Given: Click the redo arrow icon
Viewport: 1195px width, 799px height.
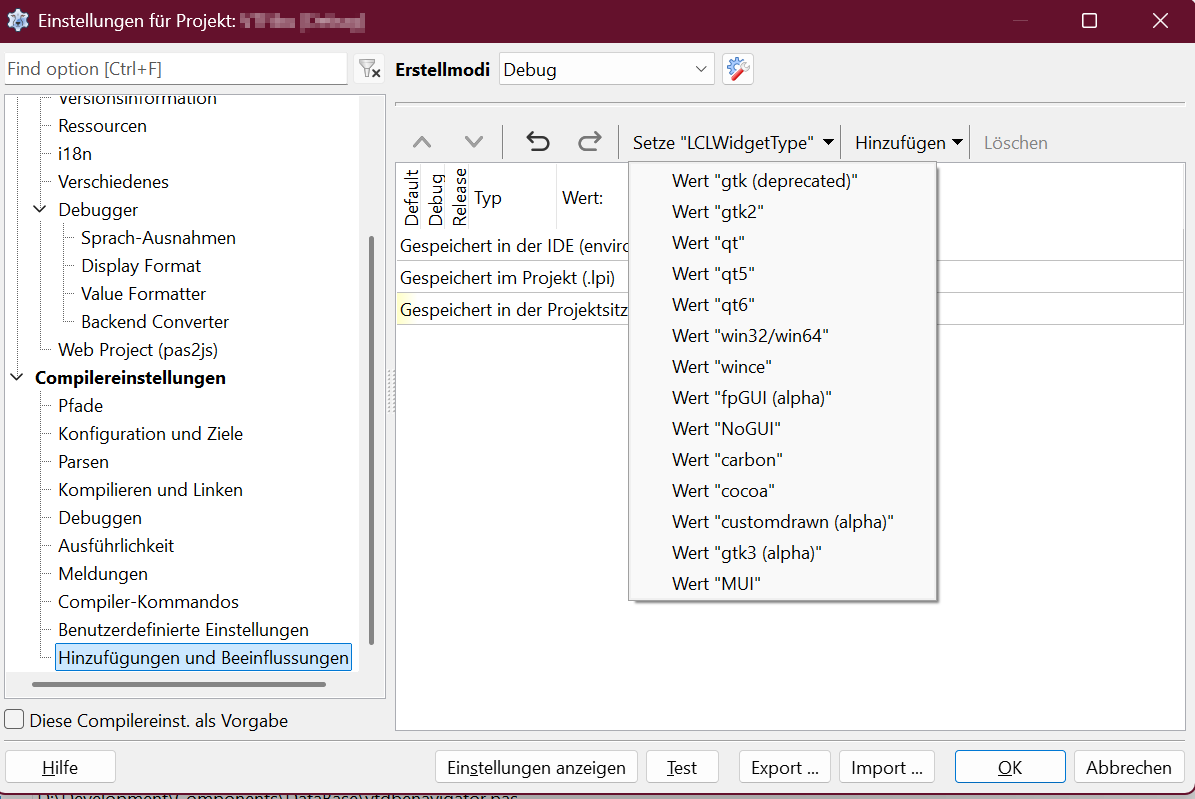Looking at the screenshot, I should [x=589, y=143].
